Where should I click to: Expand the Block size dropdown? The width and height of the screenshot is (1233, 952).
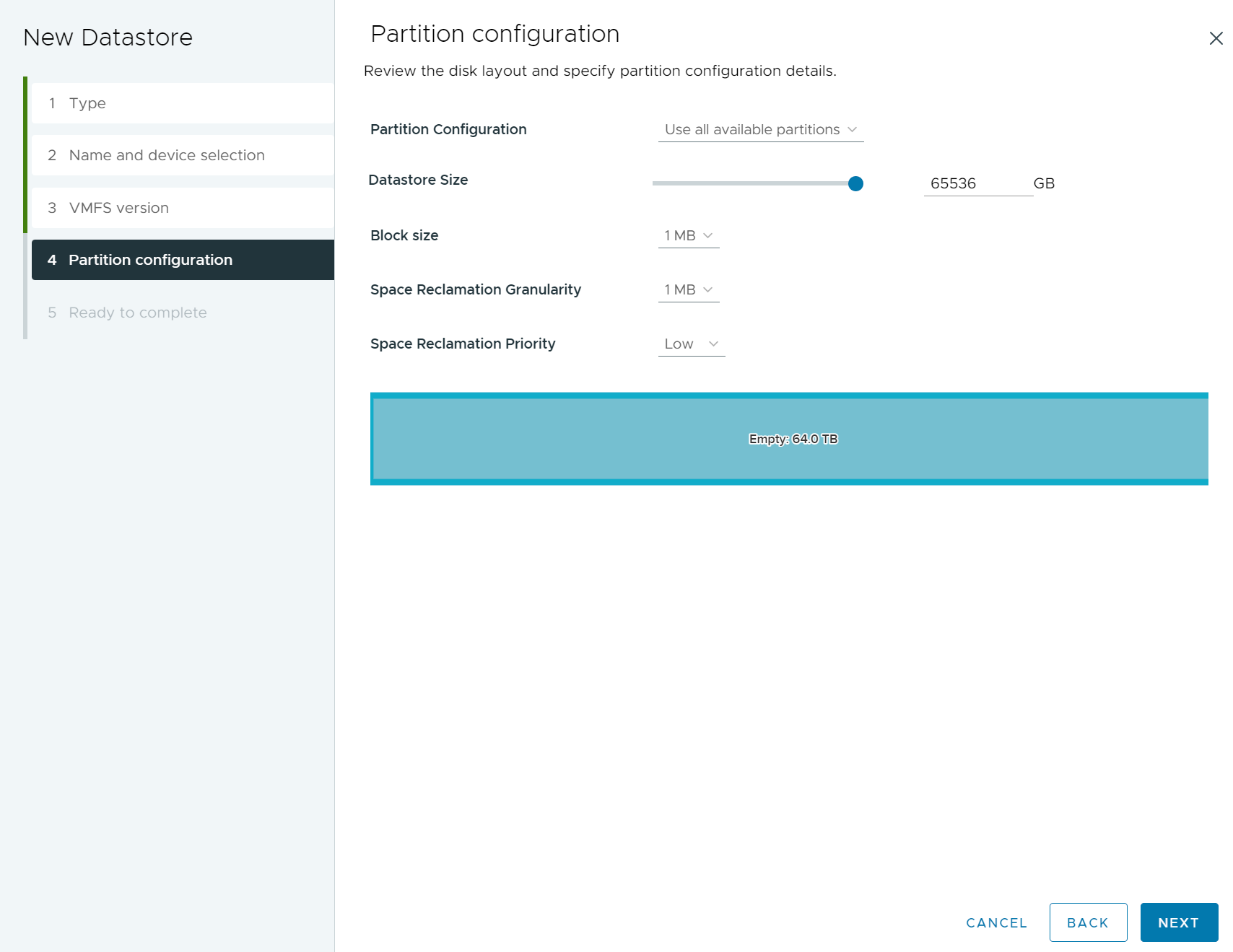[688, 236]
